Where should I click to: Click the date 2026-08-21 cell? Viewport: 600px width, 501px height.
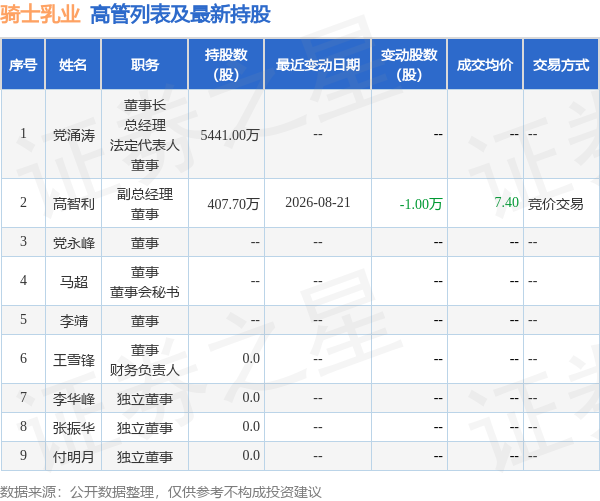[x=318, y=202]
